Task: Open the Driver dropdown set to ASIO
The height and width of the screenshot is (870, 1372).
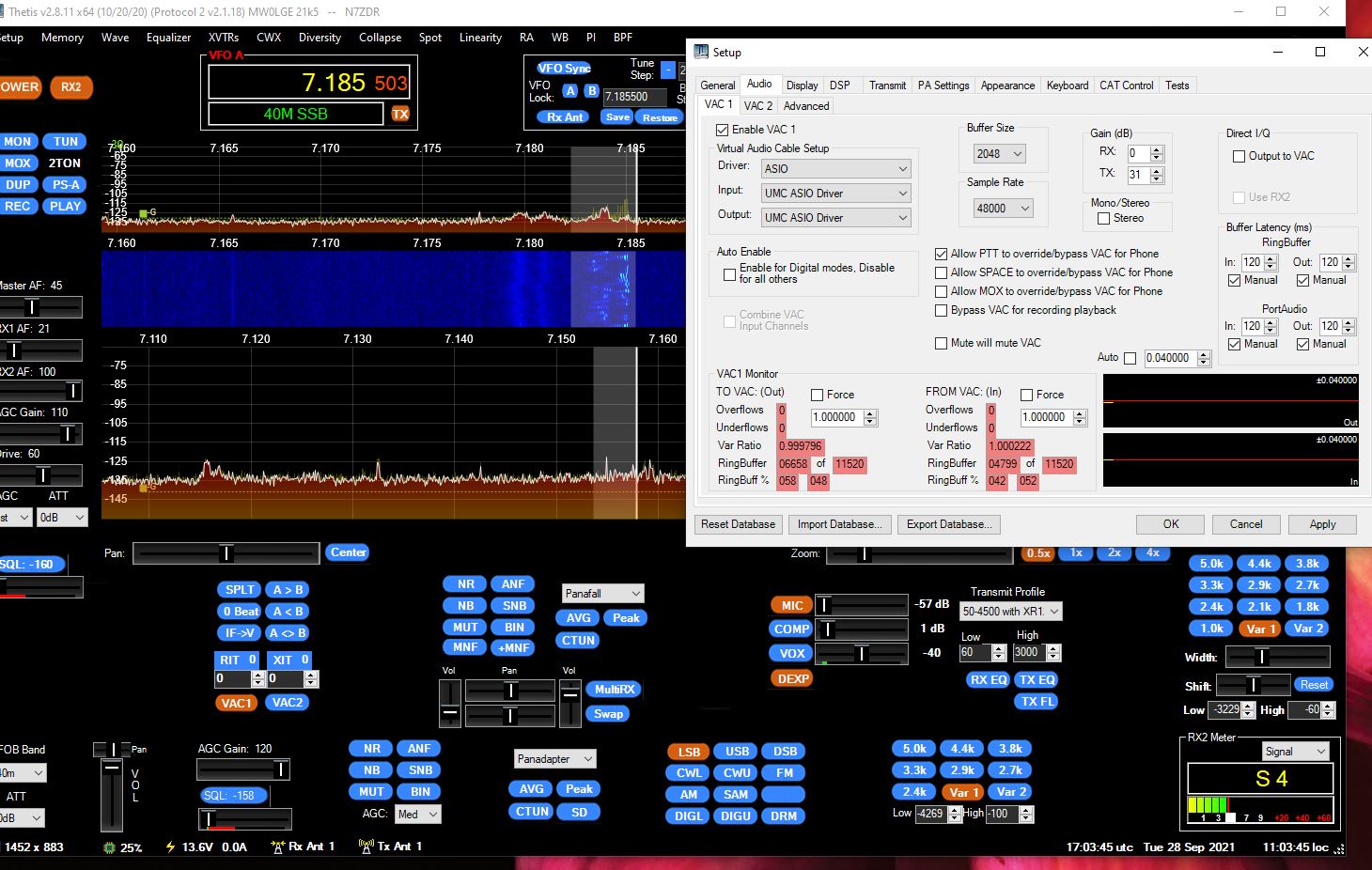Action: (x=835, y=169)
